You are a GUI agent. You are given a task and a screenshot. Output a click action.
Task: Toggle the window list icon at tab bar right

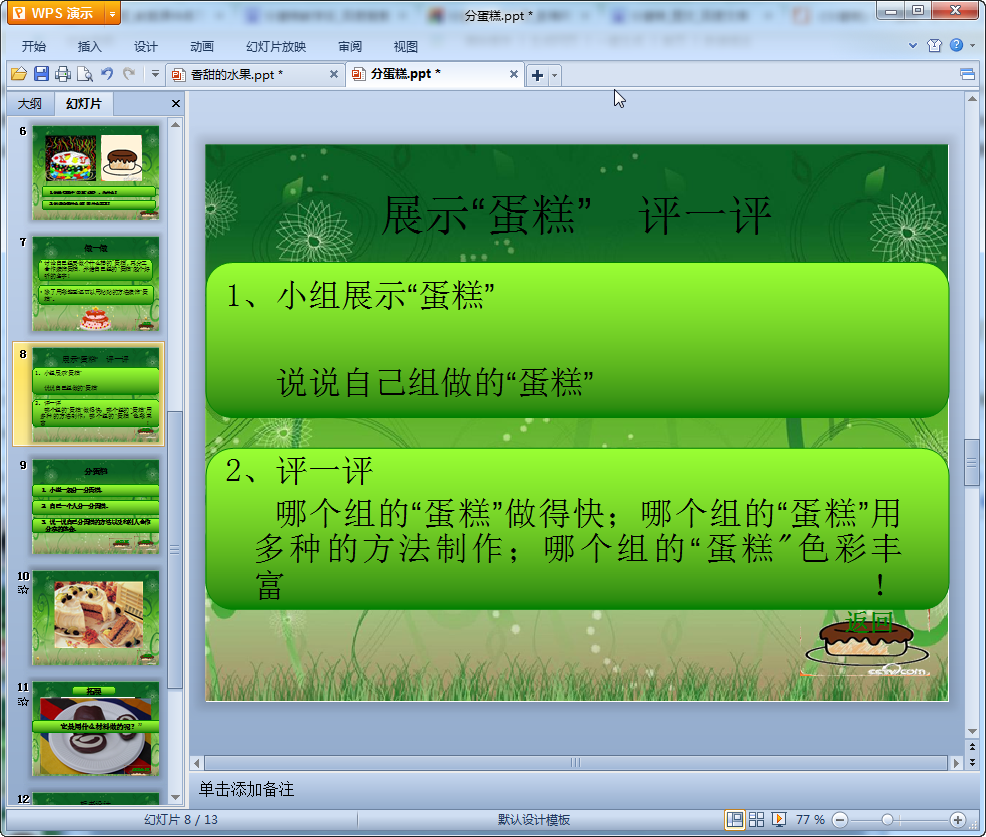[967, 75]
